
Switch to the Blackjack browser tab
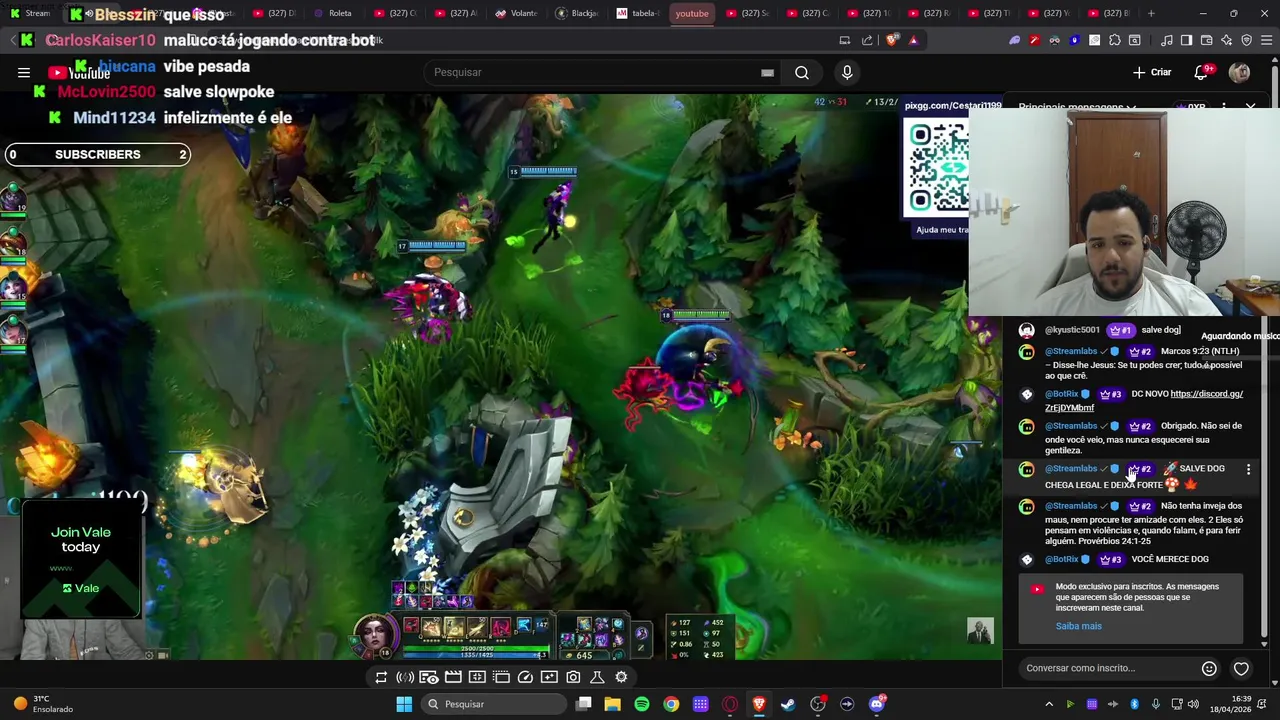click(x=577, y=13)
